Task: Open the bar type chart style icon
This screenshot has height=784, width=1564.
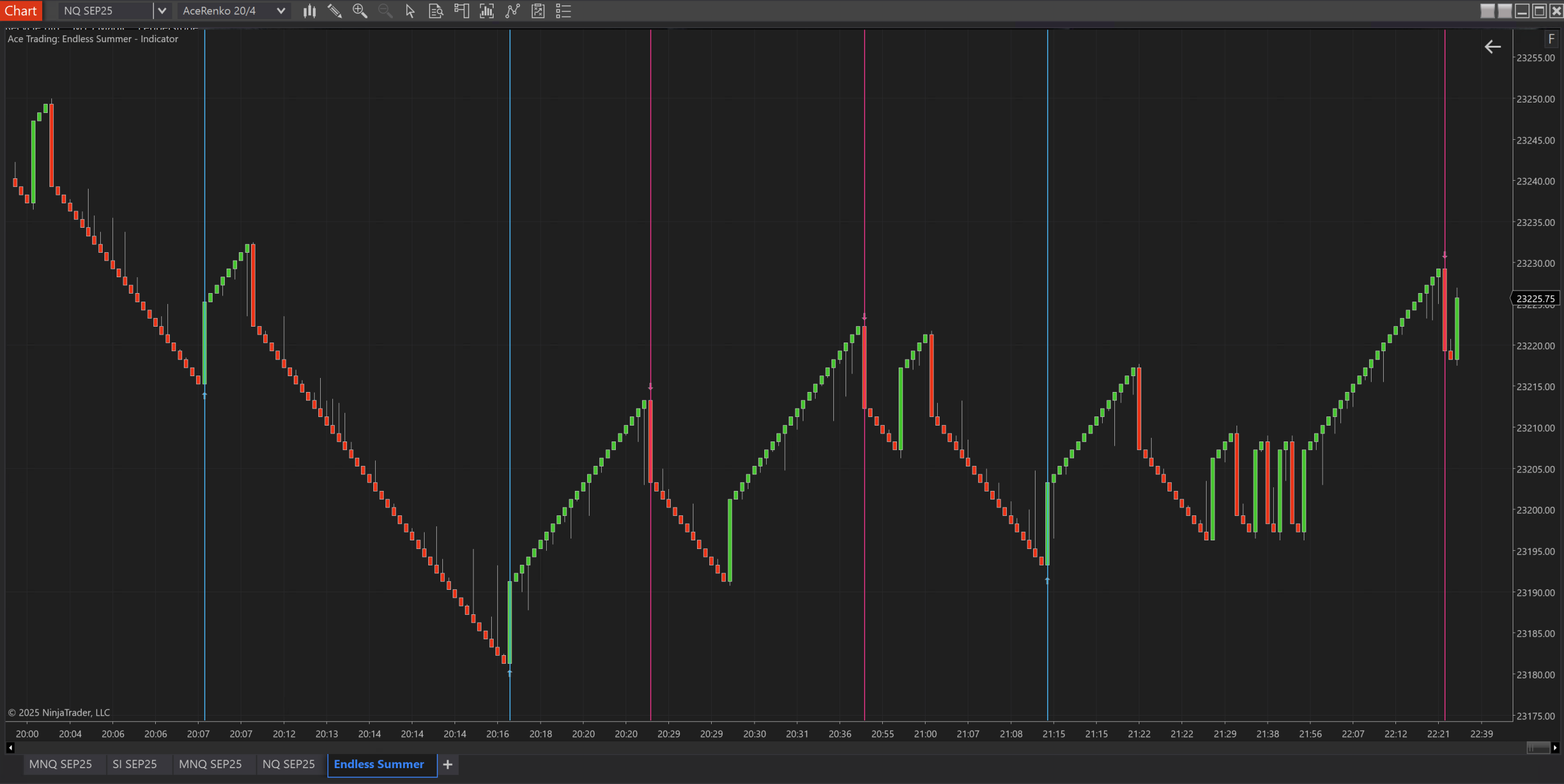Action: [x=310, y=11]
